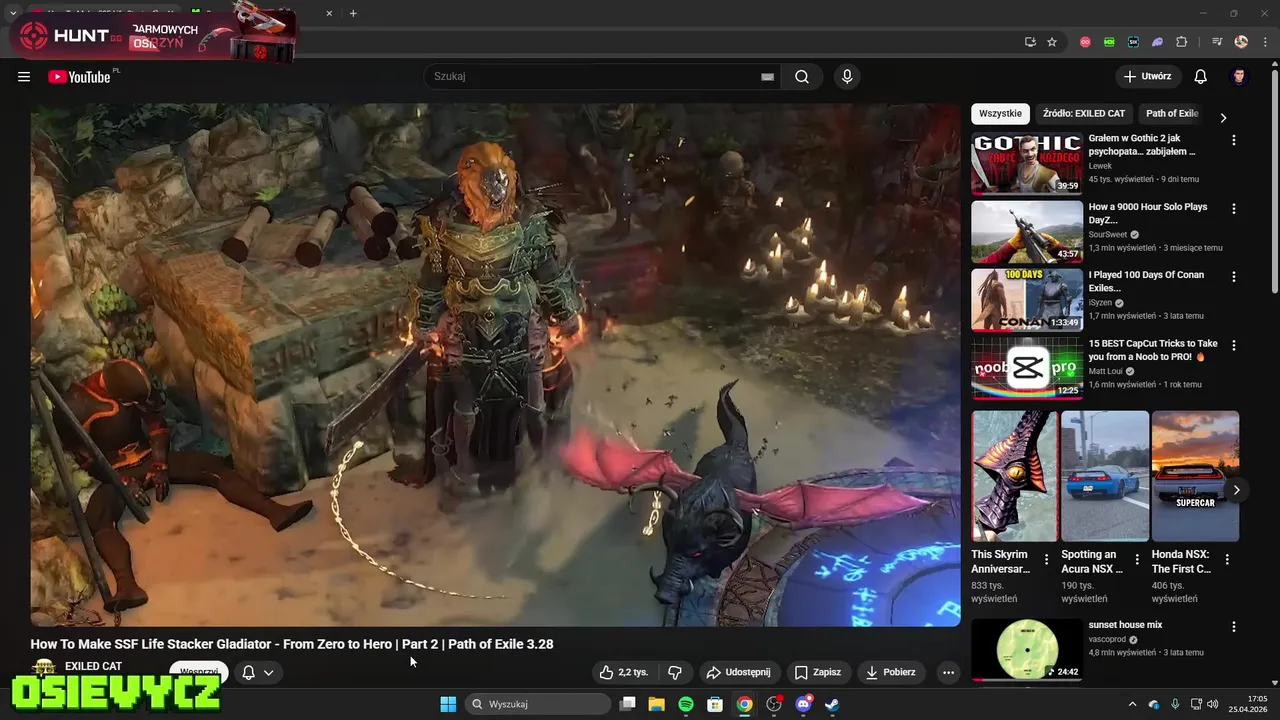Open tab search dropdown arrow

13,13
